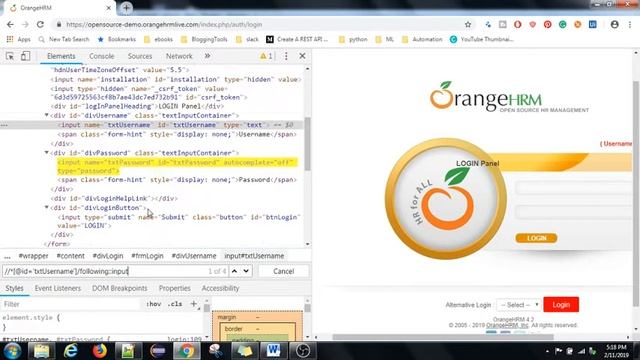640x360 pixels.
Task: Open the Properties pane tab
Action: [175, 288]
